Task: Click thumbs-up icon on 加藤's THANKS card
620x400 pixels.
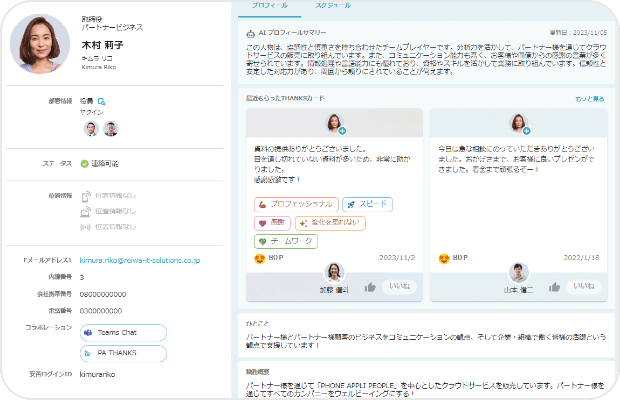Action: pos(371,286)
